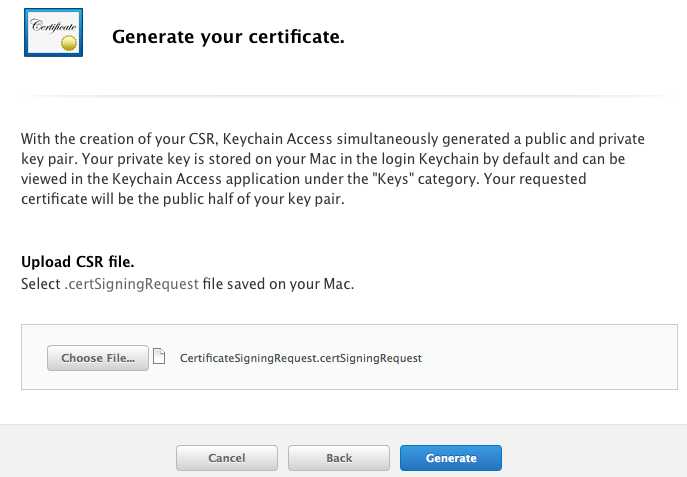Click the "Generate your certificate." heading
Image resolution: width=687 pixels, height=477 pixels.
pos(228,38)
